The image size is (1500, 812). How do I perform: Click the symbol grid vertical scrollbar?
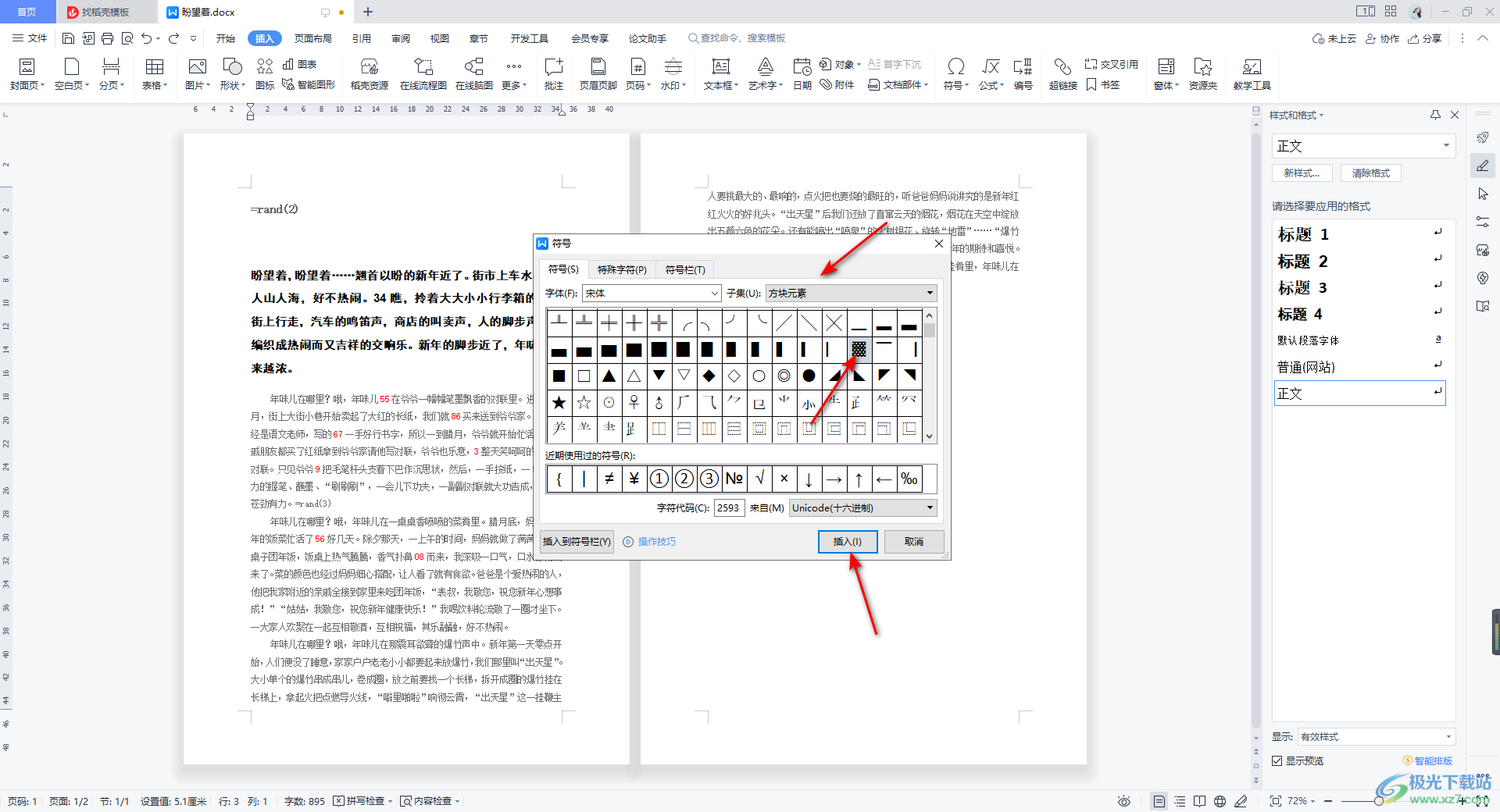(x=929, y=375)
